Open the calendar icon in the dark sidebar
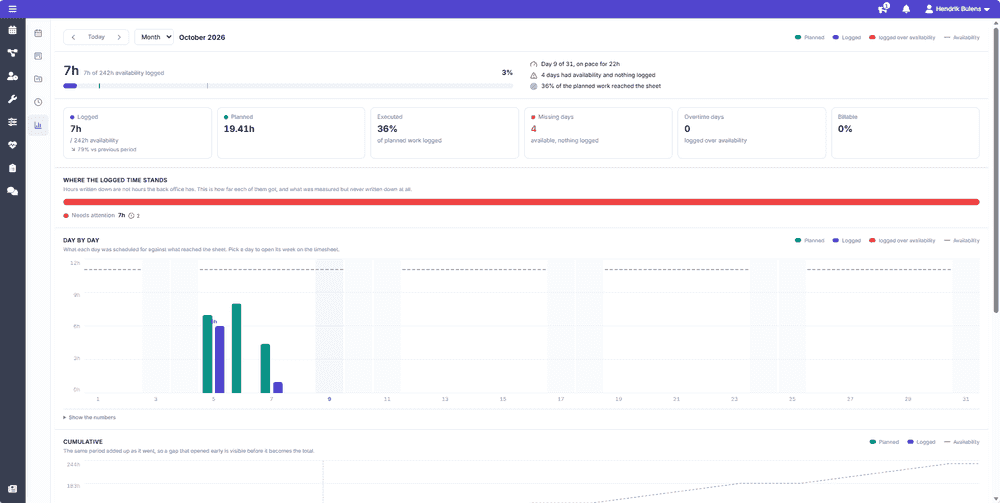Viewport: 1000px width, 503px height. 12,30
